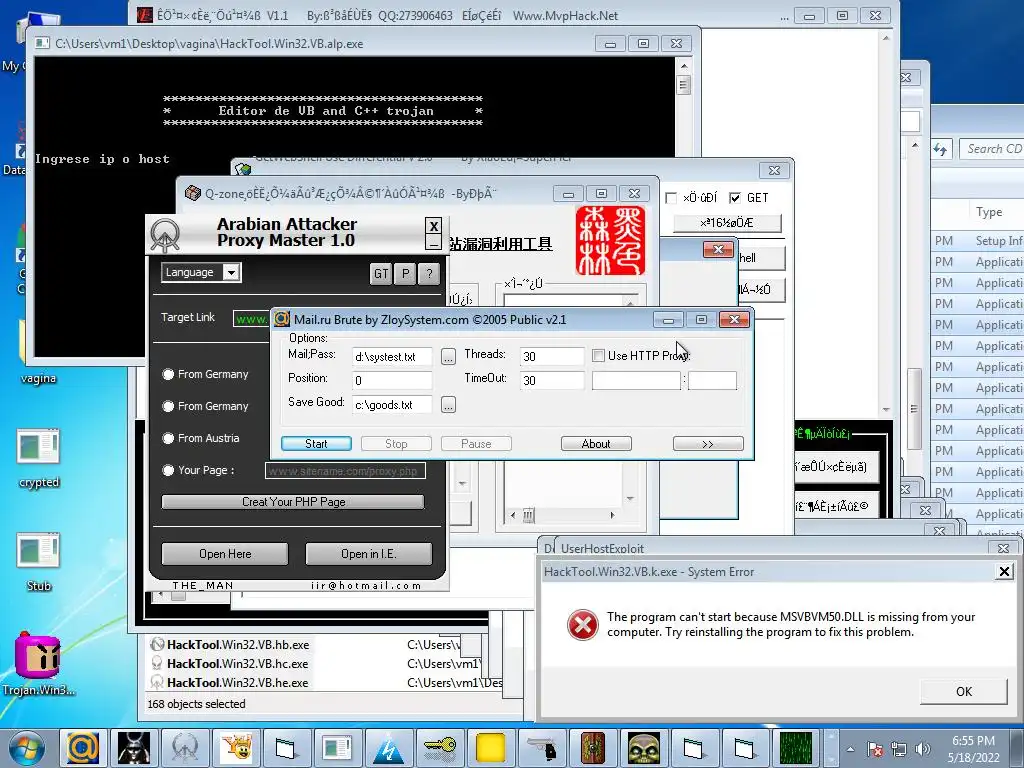
Task: Click the Q-zone window title box icon
Action: click(193, 193)
